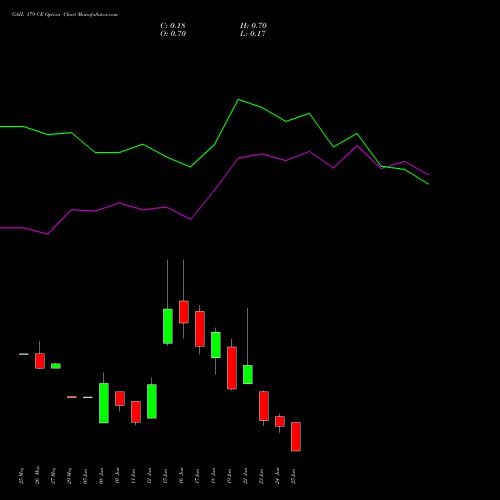Click the low value L: 0.17
Image resolution: width=500 pixels, height=500 pixels.
pos(253,34)
